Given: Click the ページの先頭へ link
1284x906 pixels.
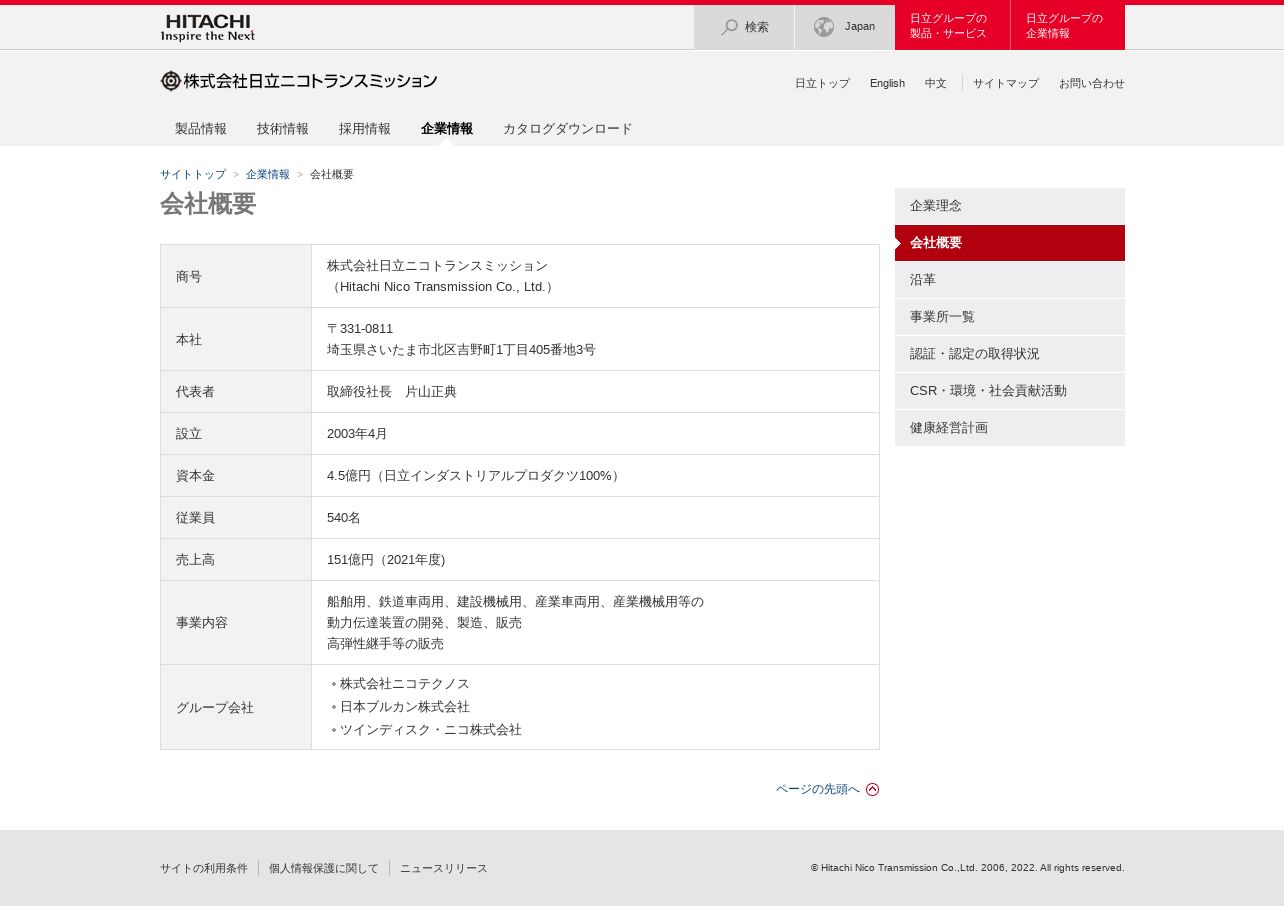Looking at the screenshot, I should (818, 789).
